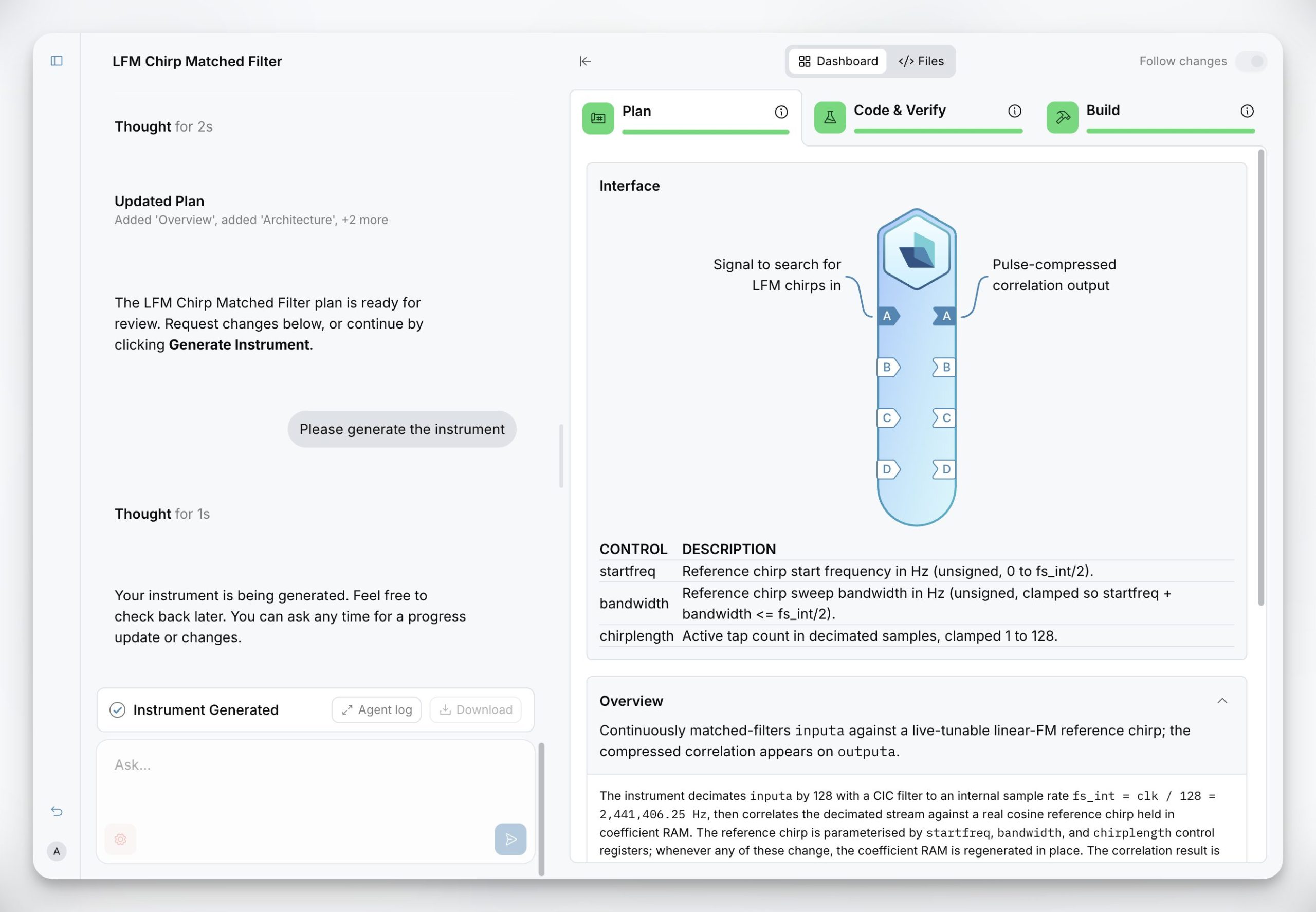Select input port C on the instrument
The height and width of the screenshot is (912, 1316).
(888, 418)
